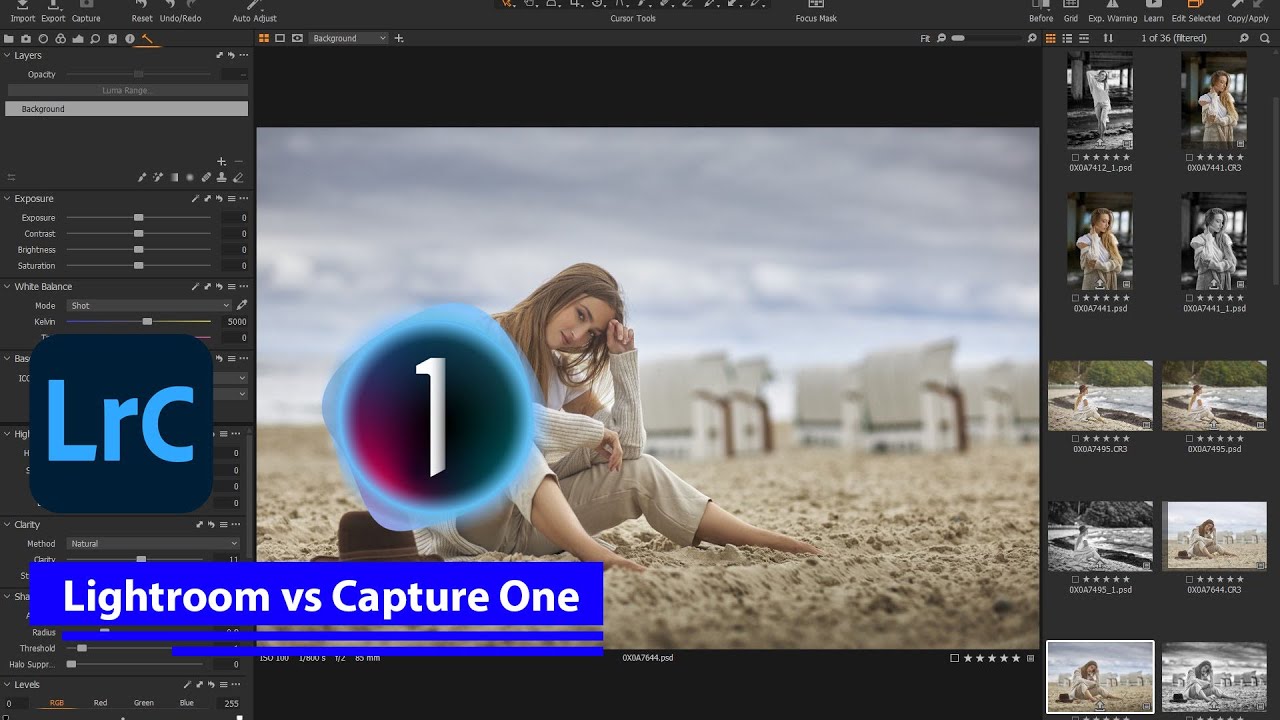Switch viewer to single-view mode
This screenshot has width=1280, height=720.
click(281, 38)
